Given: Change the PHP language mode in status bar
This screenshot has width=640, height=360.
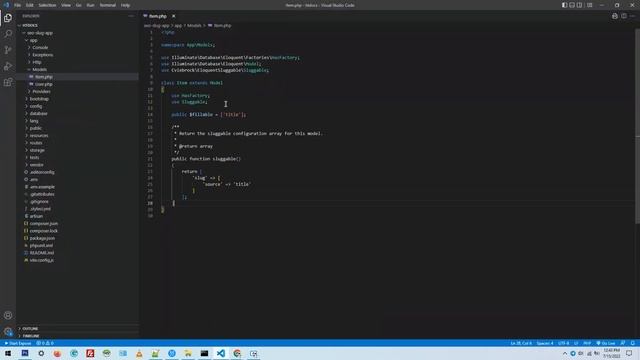Looking at the screenshot, I should 587,343.
